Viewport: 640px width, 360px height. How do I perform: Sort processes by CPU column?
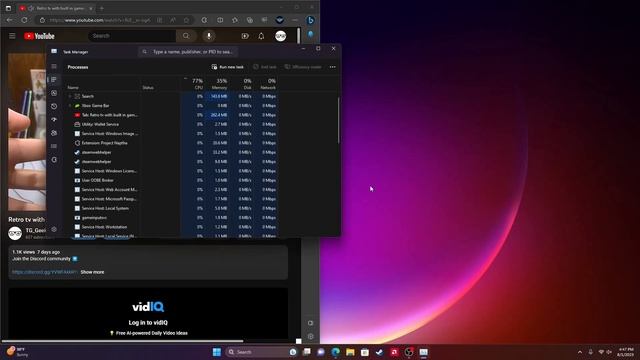coord(197,84)
